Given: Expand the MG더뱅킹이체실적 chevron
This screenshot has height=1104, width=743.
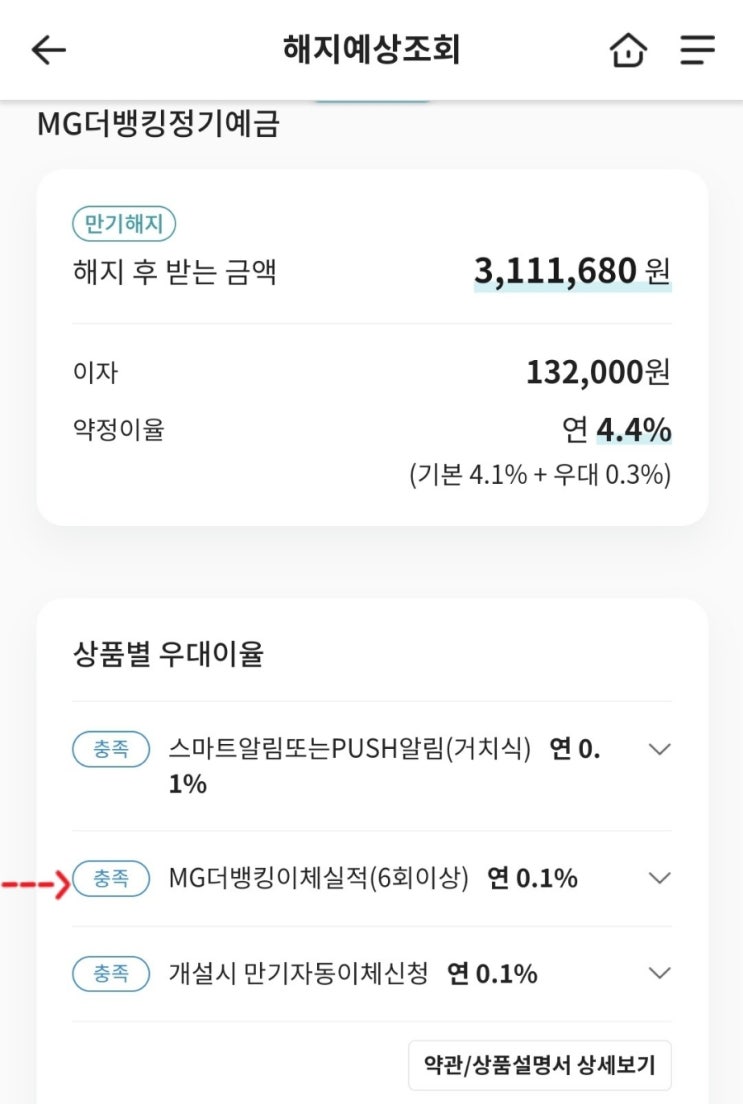Looking at the screenshot, I should [x=659, y=878].
